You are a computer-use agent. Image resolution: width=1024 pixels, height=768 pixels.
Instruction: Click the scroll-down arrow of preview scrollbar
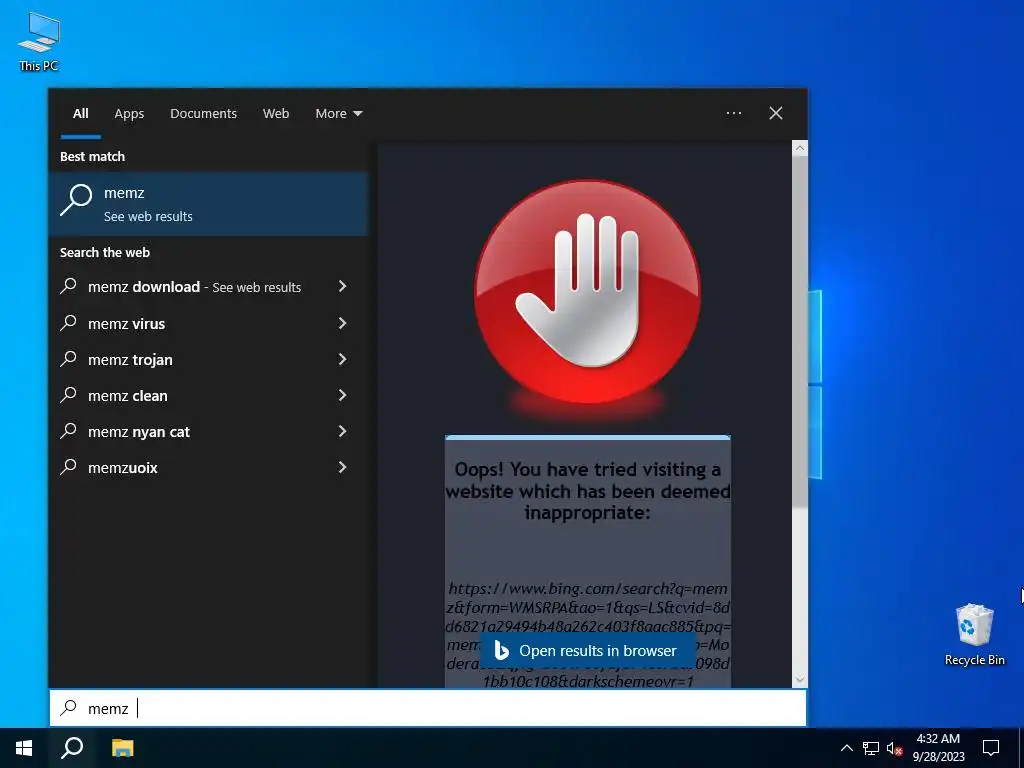[799, 680]
